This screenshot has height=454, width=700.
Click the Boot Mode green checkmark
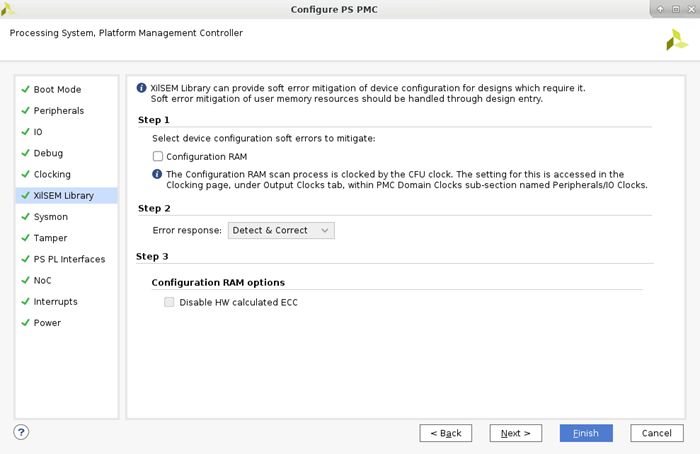pyautogui.click(x=25, y=89)
